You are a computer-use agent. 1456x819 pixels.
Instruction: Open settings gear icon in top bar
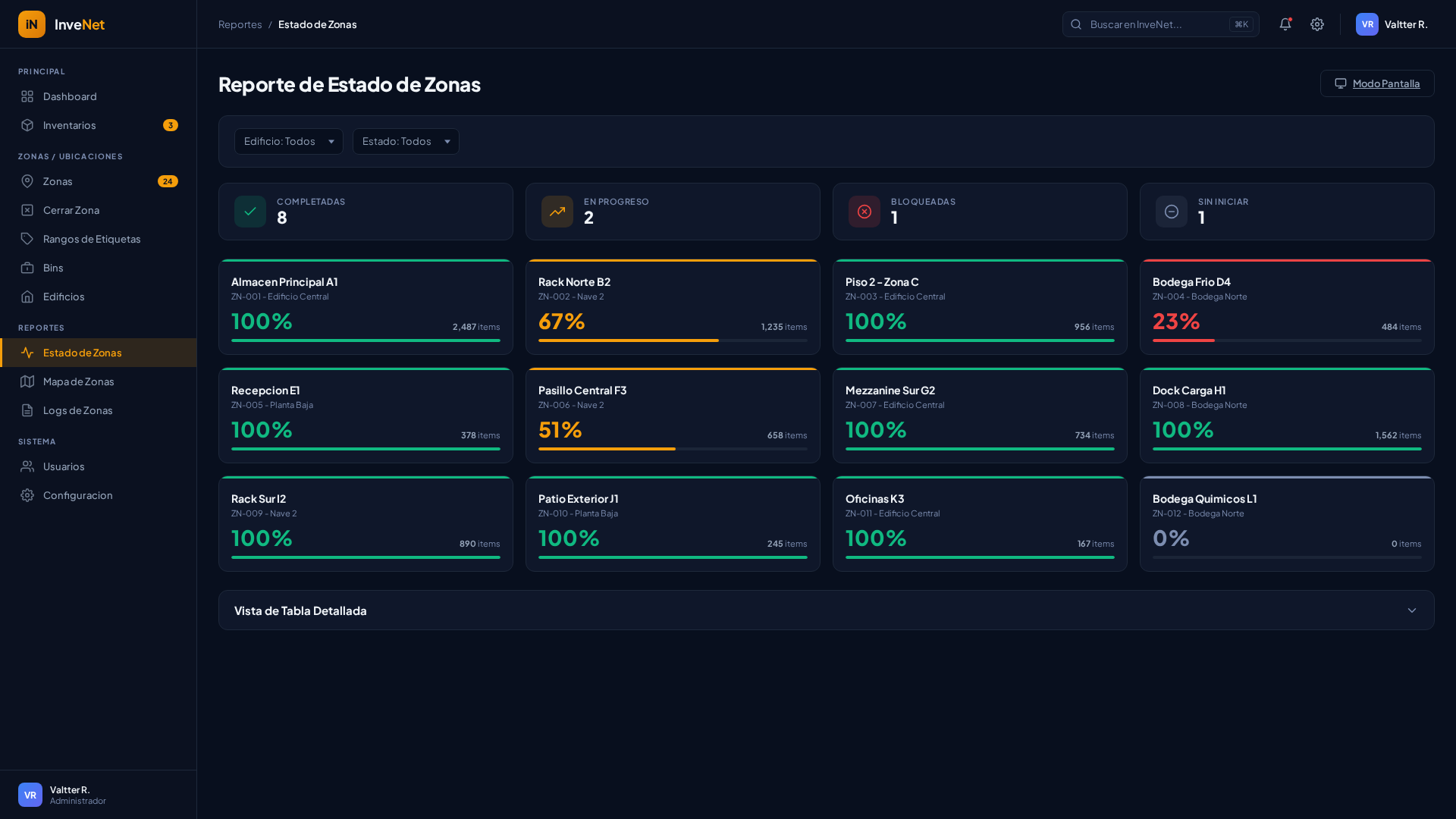(1317, 24)
